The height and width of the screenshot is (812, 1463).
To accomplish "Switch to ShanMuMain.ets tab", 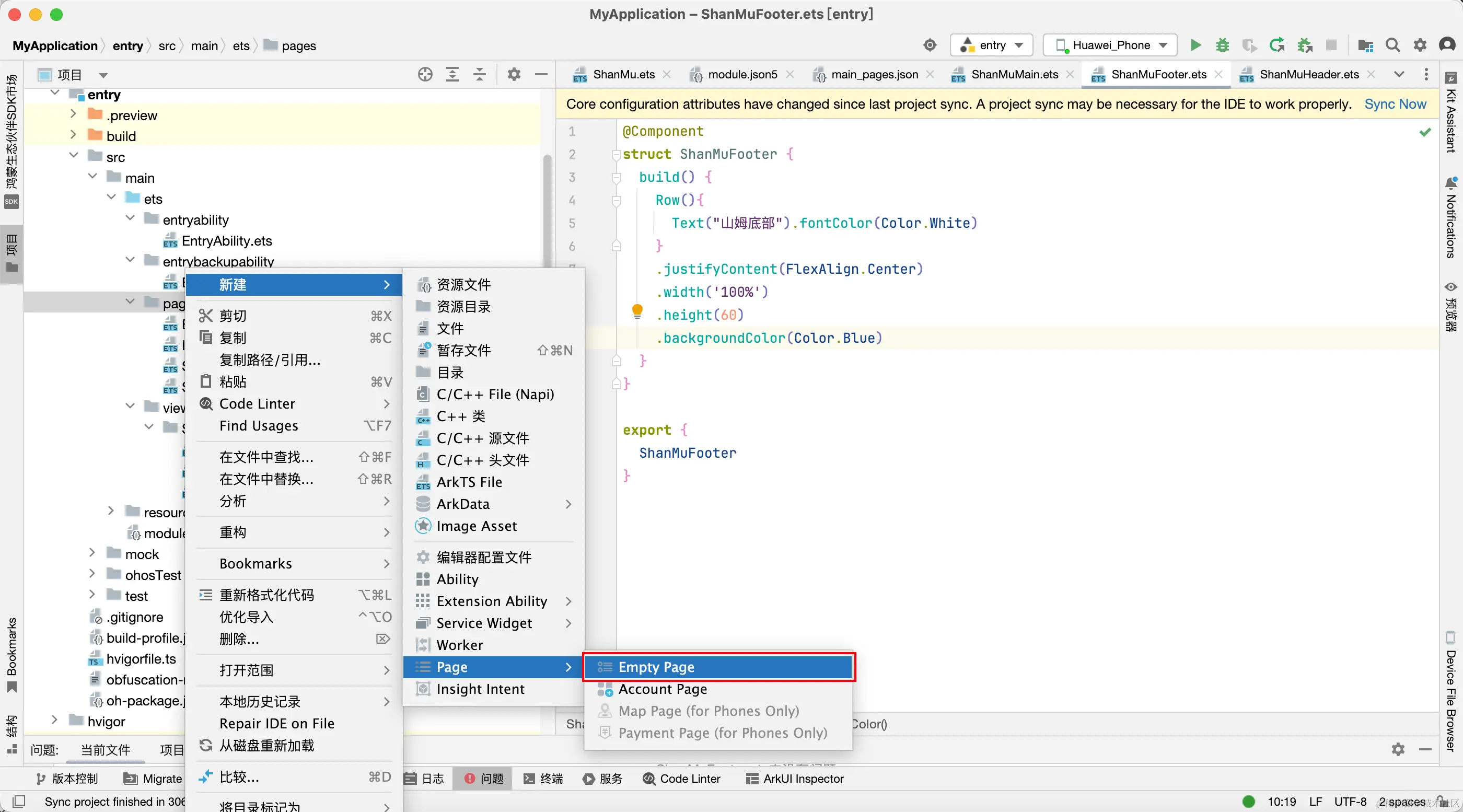I will click(x=1014, y=74).
